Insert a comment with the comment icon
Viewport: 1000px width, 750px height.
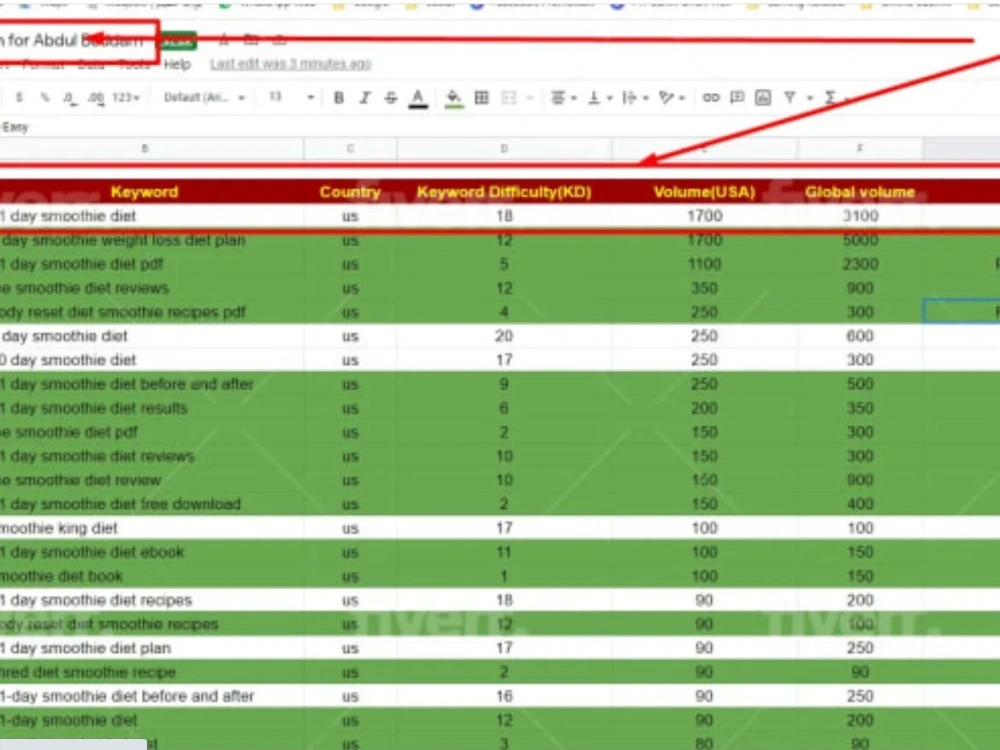coord(737,98)
